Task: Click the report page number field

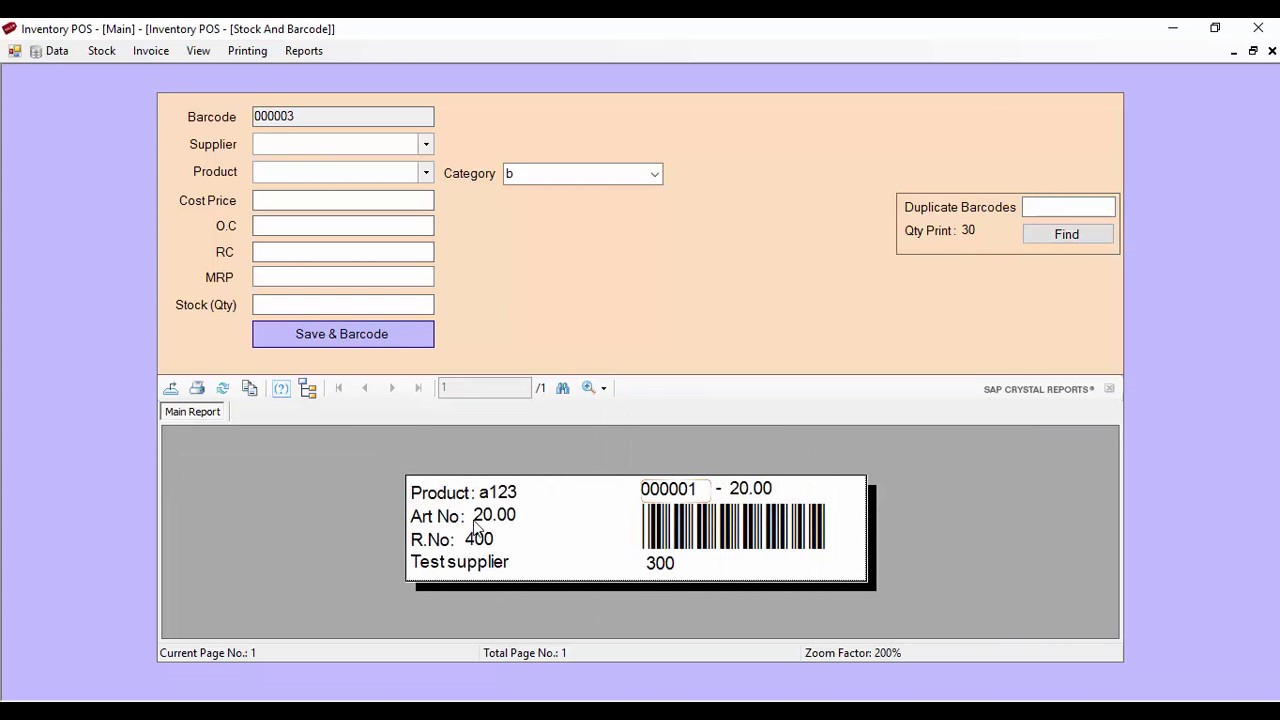Action: pos(485,388)
